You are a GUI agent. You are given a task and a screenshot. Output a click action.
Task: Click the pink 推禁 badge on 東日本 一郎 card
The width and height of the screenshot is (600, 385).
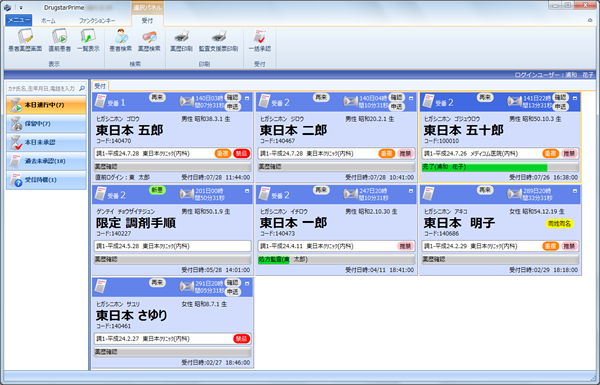click(x=406, y=246)
